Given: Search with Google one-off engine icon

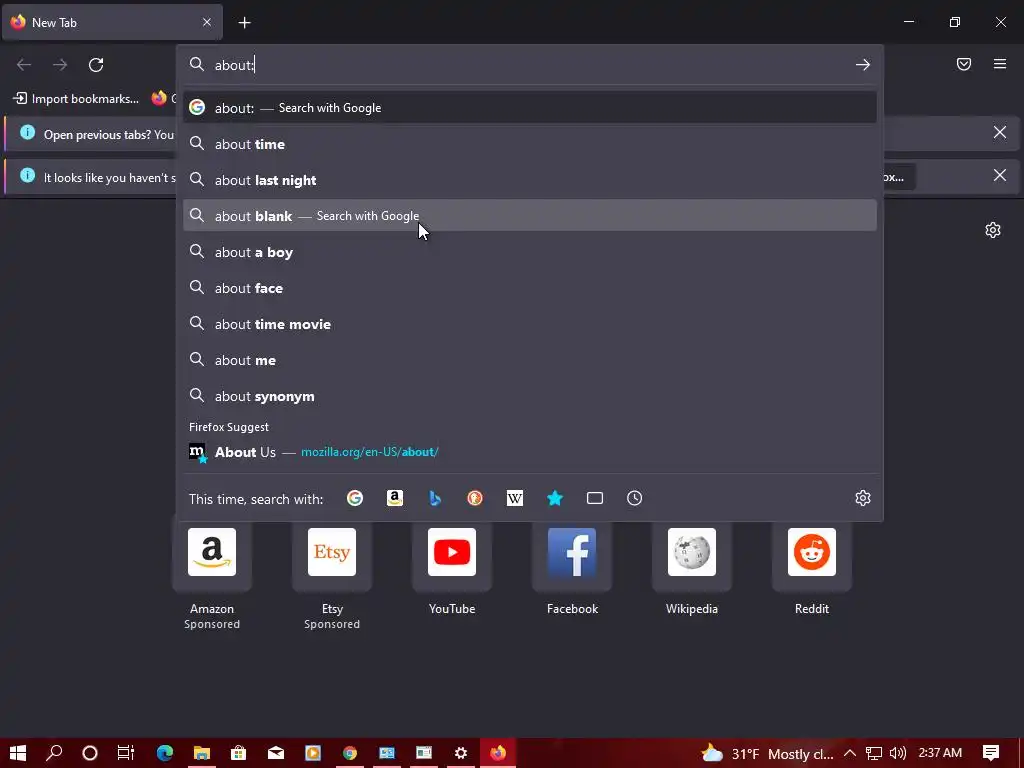Looking at the screenshot, I should click(355, 498).
